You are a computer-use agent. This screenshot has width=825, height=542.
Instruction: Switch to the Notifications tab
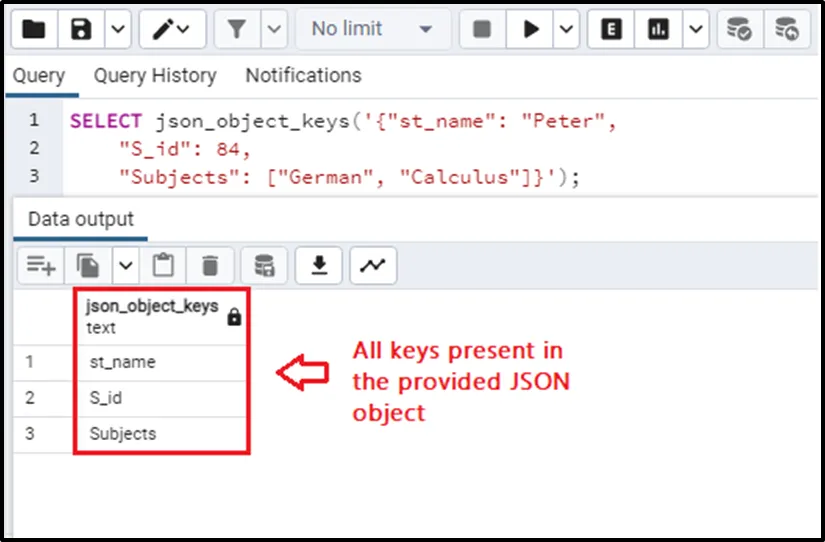coord(303,76)
